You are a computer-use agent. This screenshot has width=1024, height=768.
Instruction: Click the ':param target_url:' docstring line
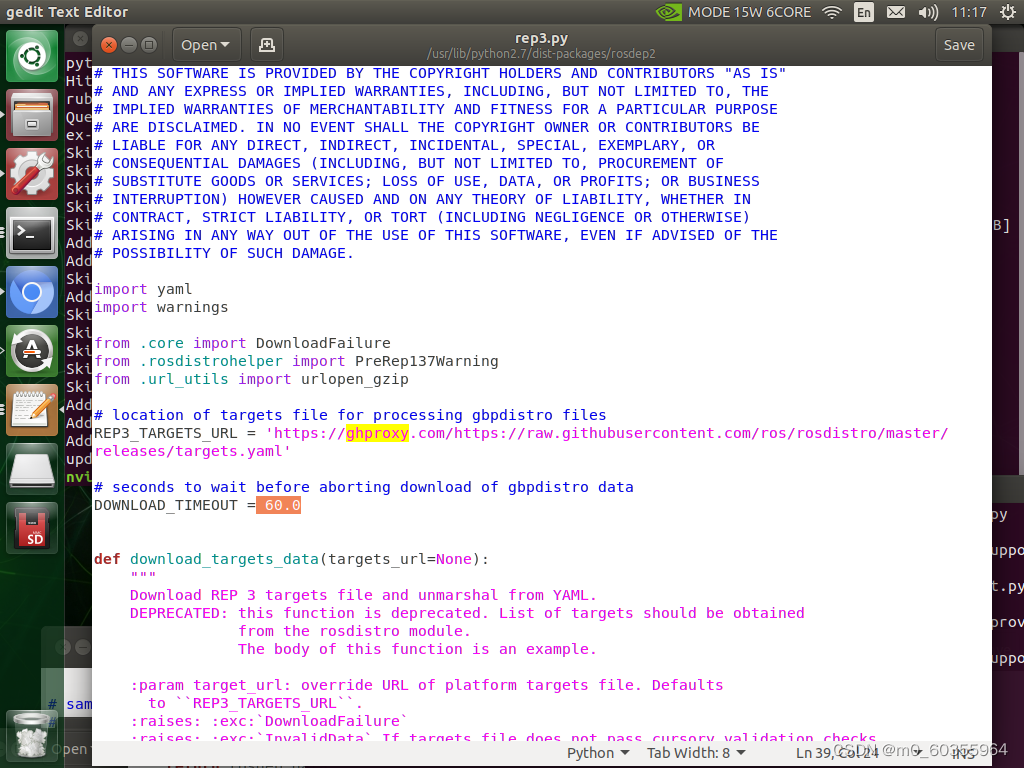point(426,685)
